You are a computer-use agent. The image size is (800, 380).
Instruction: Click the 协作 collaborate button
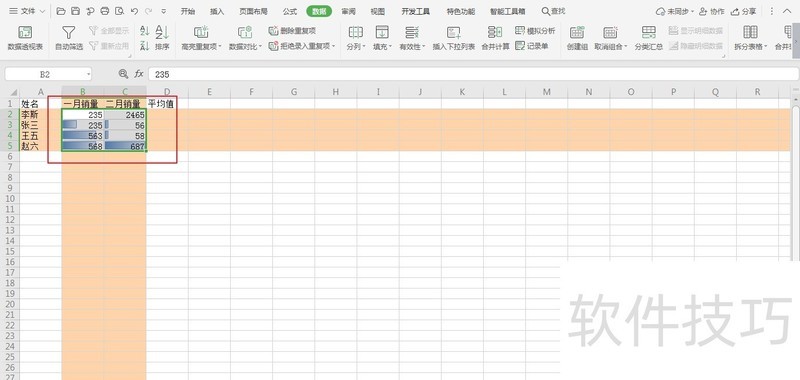(711, 11)
